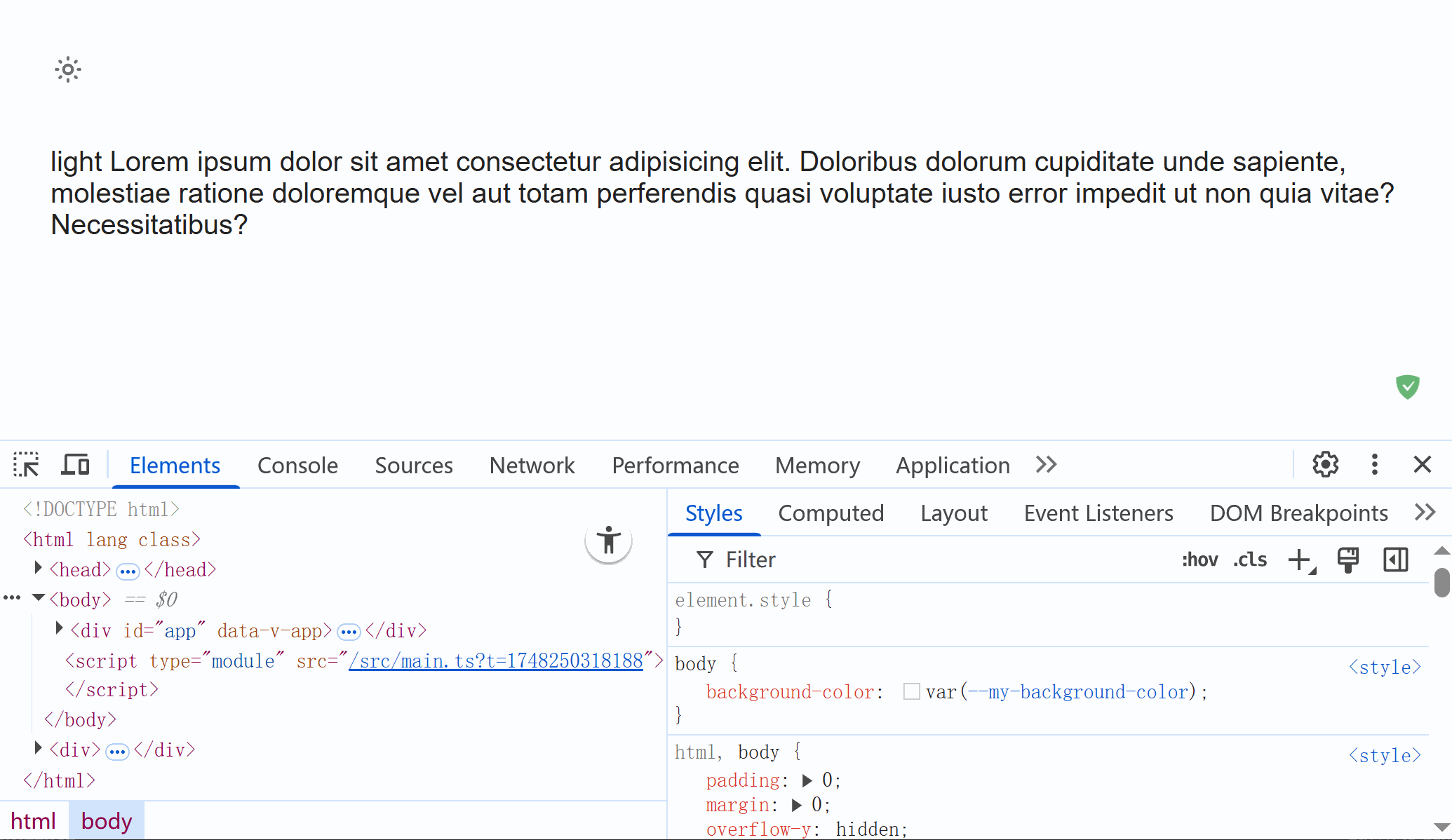Image resolution: width=1452 pixels, height=840 pixels.
Task: Toggle the .cls element classes panel
Action: pyautogui.click(x=1250, y=560)
